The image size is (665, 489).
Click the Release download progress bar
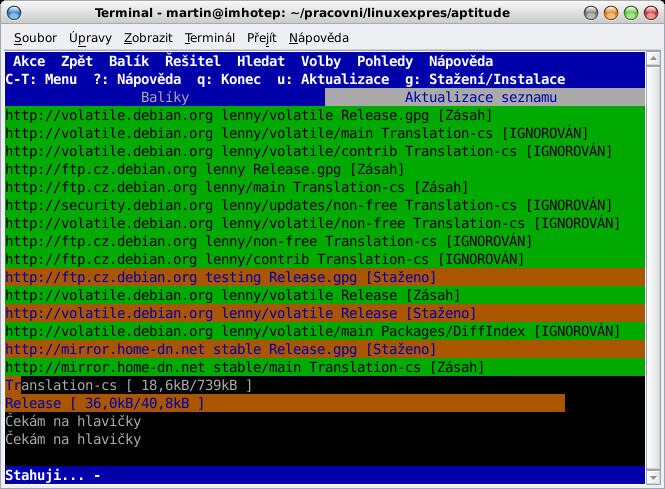pyautogui.click(x=285, y=403)
